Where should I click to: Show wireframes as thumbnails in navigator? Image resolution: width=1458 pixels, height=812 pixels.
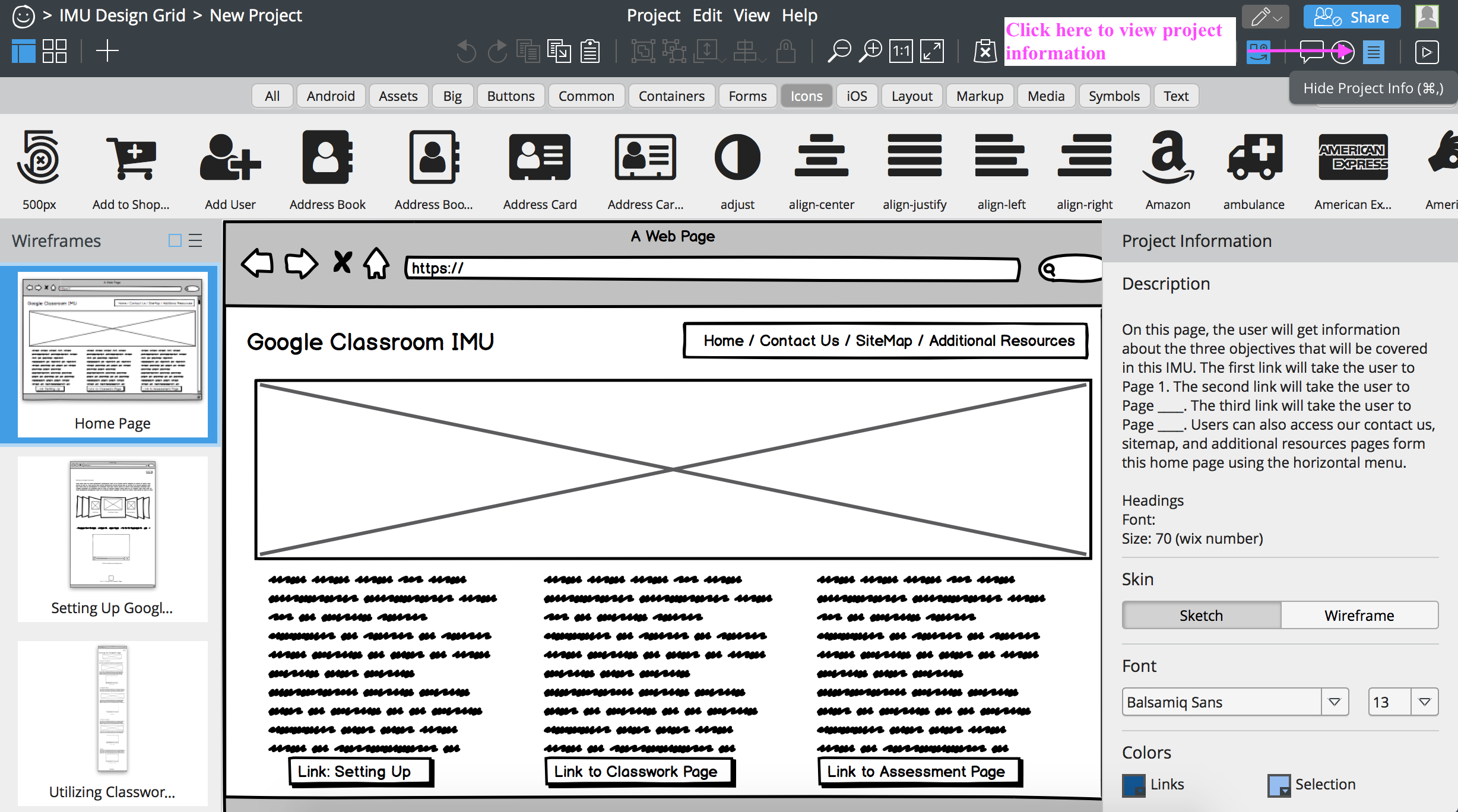pyautogui.click(x=175, y=240)
